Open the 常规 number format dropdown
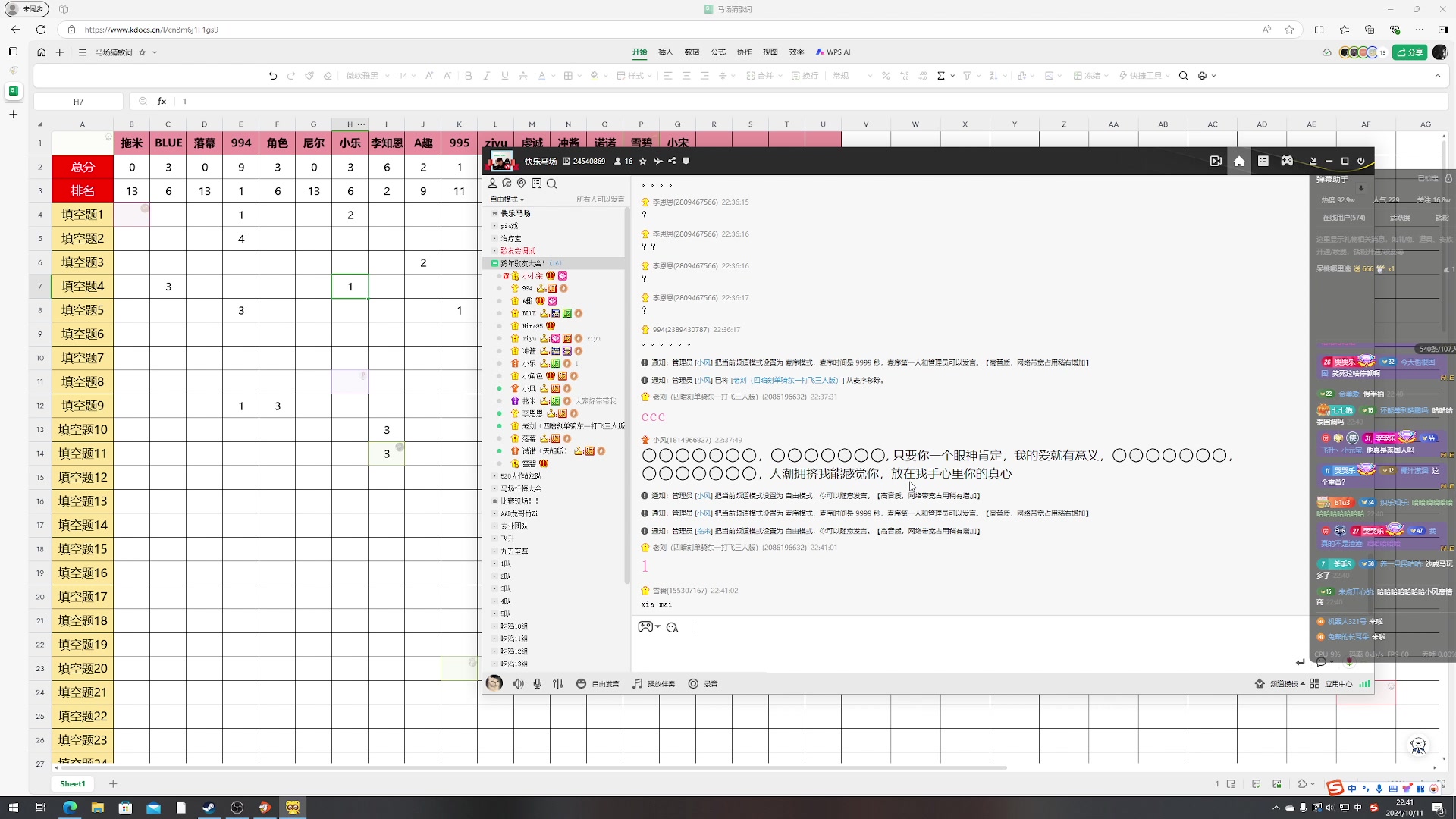Screen dimensions: 1456x819 click(x=852, y=76)
